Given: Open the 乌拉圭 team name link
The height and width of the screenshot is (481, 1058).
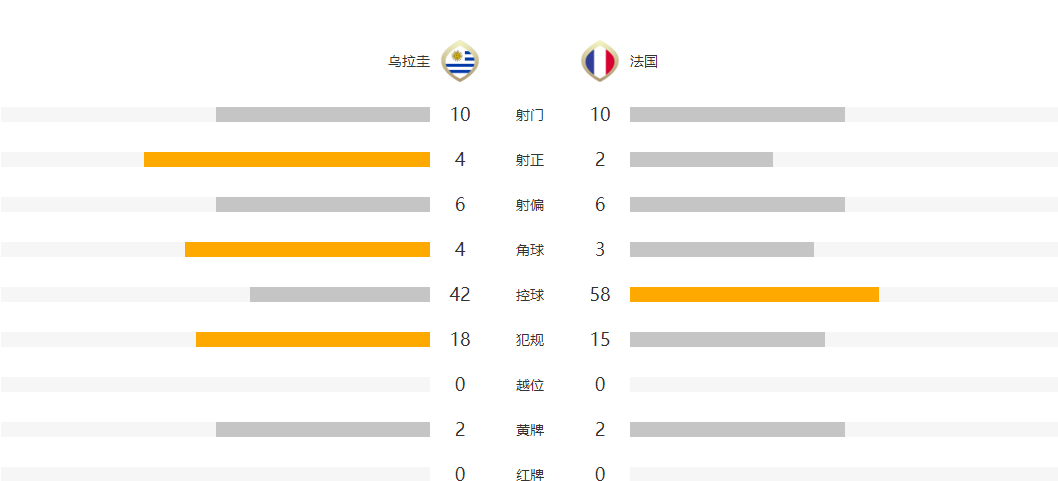Looking at the screenshot, I should pyautogui.click(x=409, y=62).
